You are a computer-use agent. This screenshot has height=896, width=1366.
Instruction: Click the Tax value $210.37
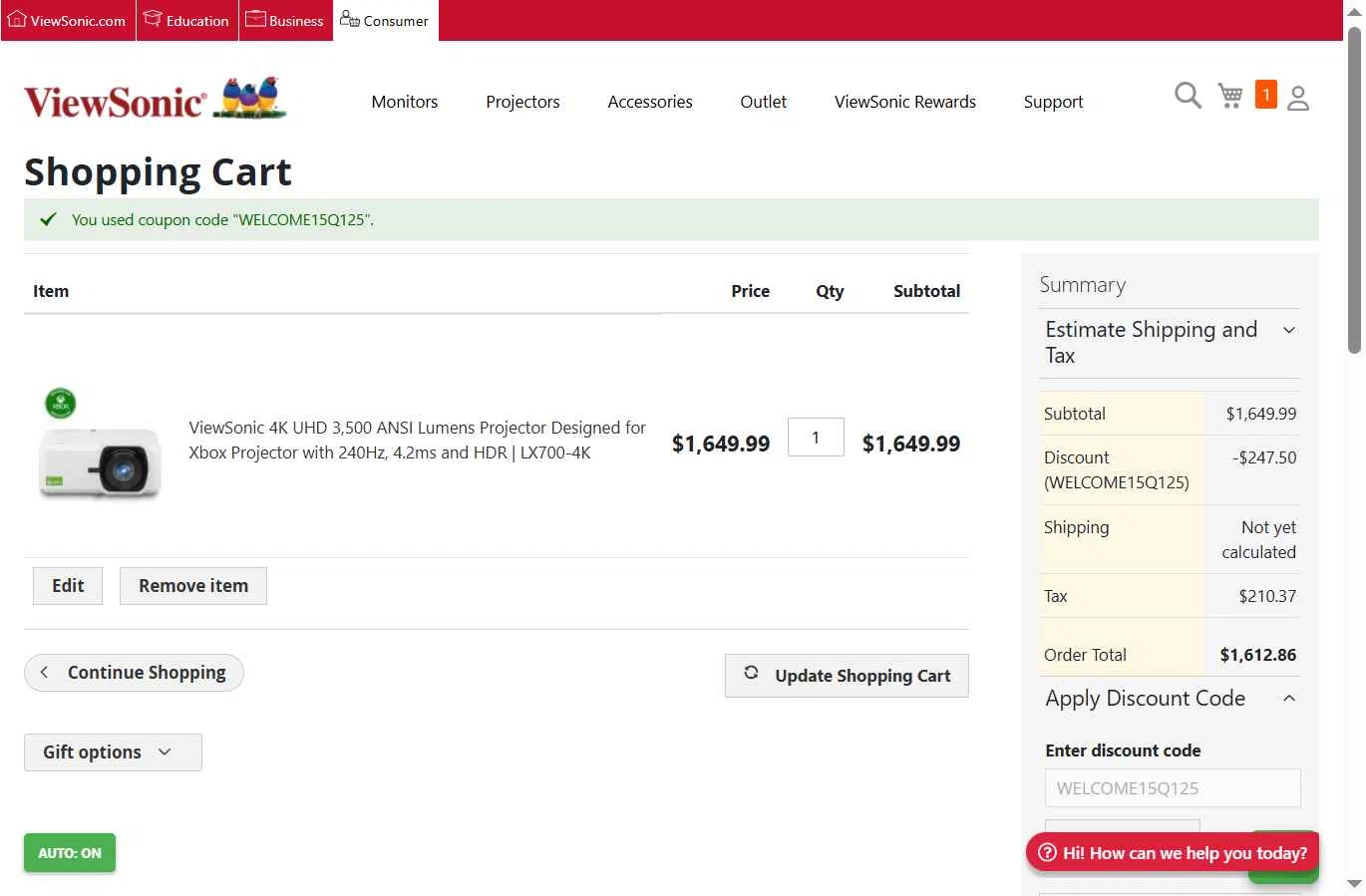tap(1267, 596)
